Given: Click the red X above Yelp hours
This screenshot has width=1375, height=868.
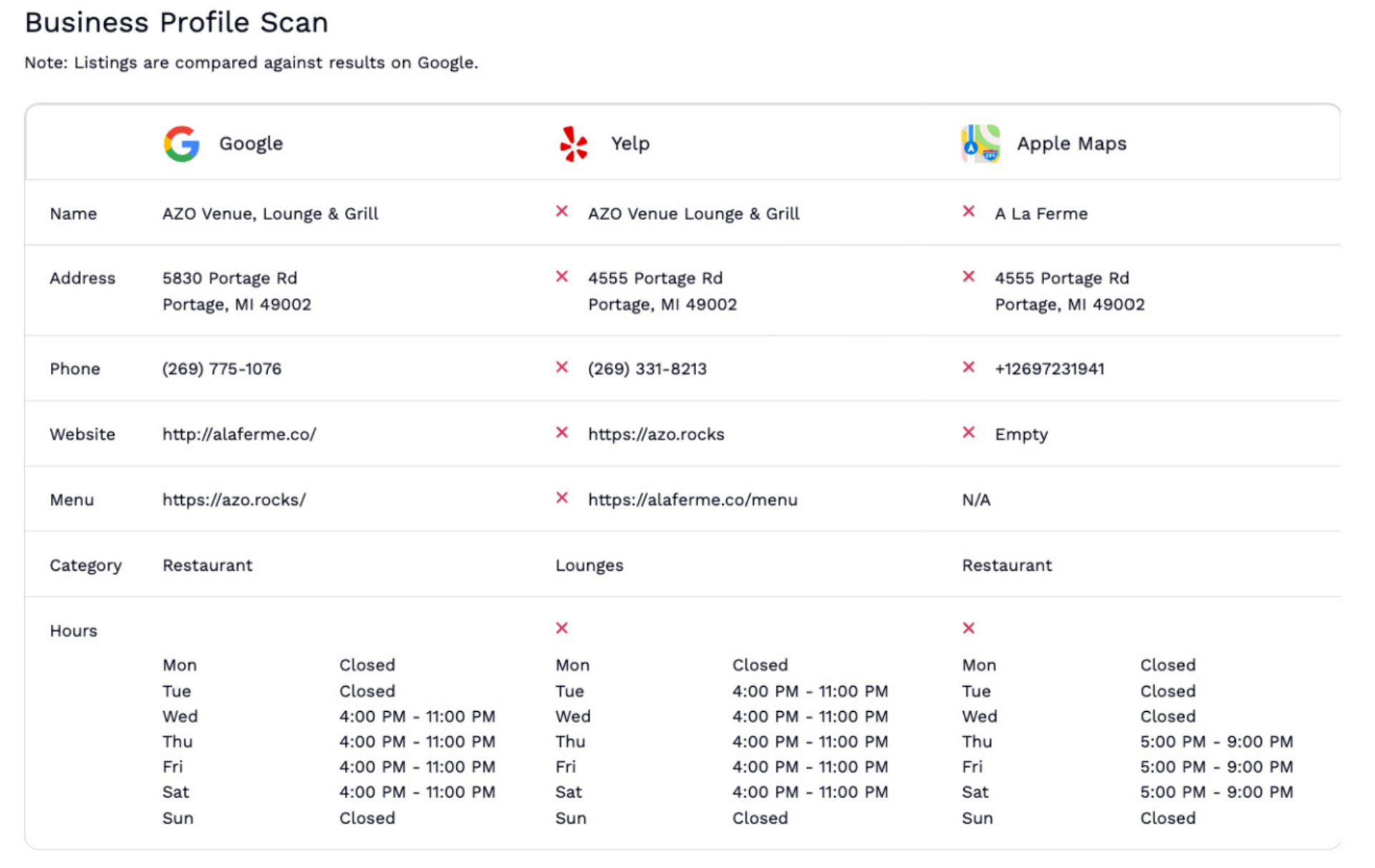Looking at the screenshot, I should click(x=562, y=628).
